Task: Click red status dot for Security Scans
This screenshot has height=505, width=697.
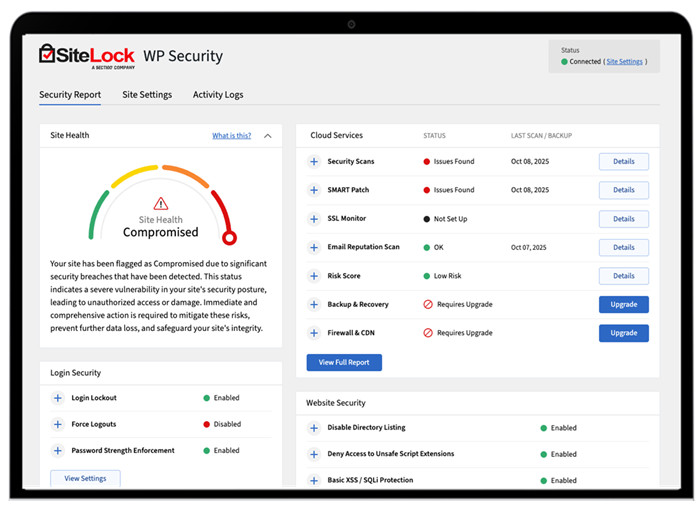Action: pos(427,162)
